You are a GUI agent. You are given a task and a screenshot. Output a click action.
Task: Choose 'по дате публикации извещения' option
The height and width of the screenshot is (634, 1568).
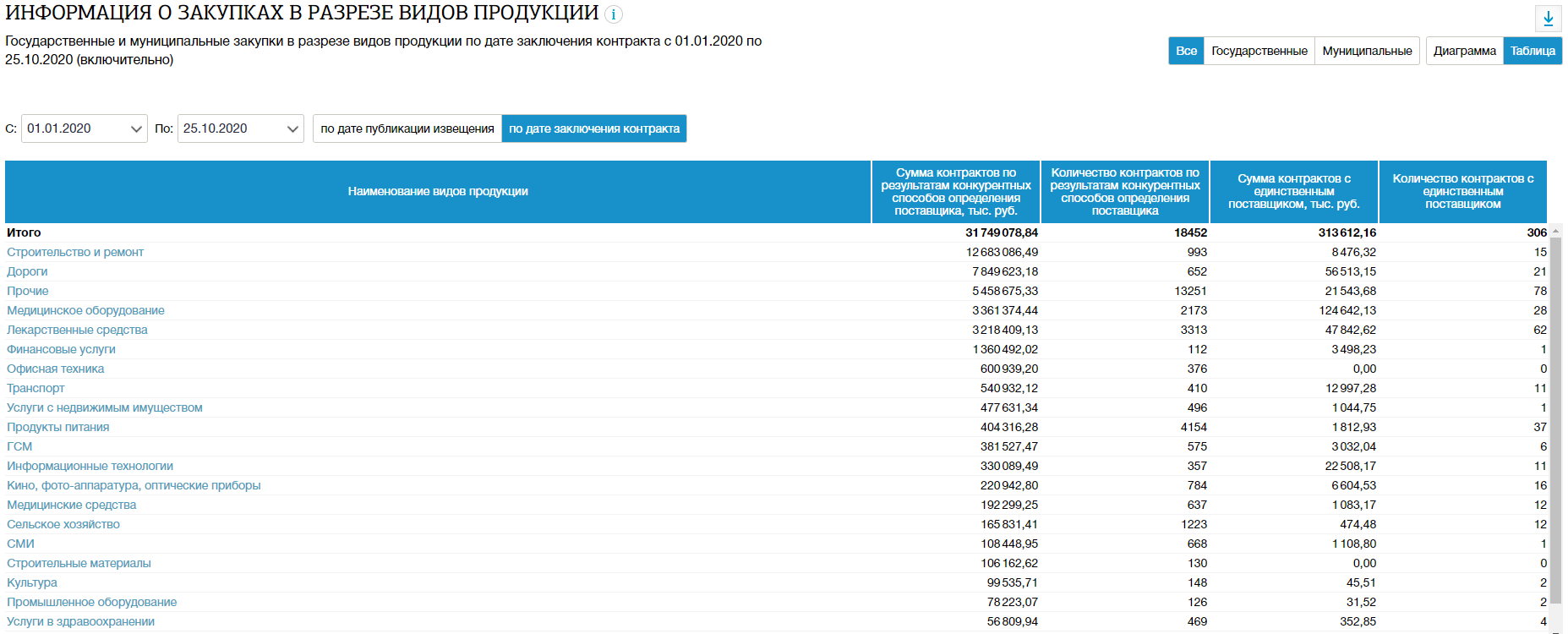[x=407, y=128]
